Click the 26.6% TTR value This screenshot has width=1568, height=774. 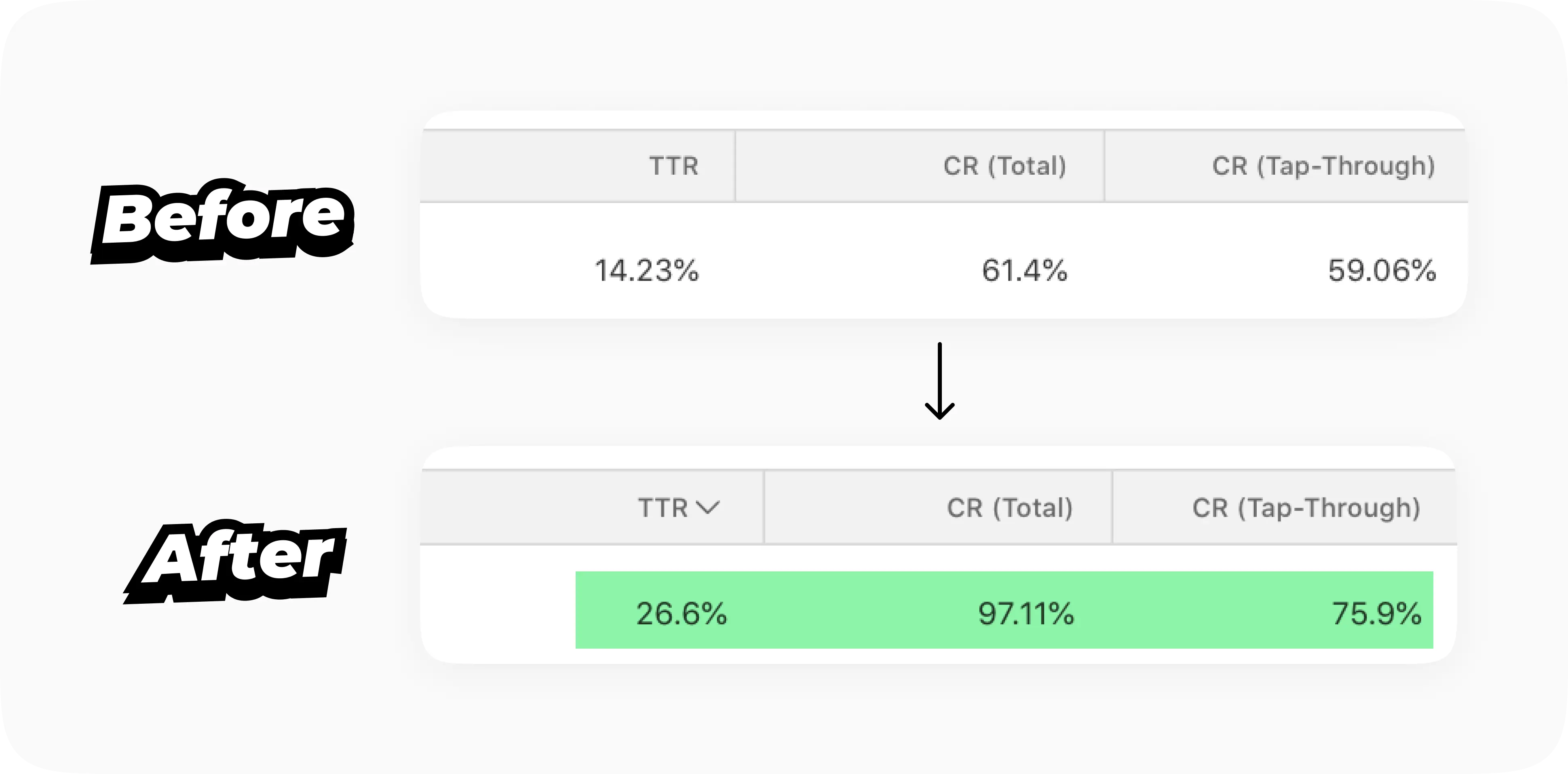click(x=681, y=613)
